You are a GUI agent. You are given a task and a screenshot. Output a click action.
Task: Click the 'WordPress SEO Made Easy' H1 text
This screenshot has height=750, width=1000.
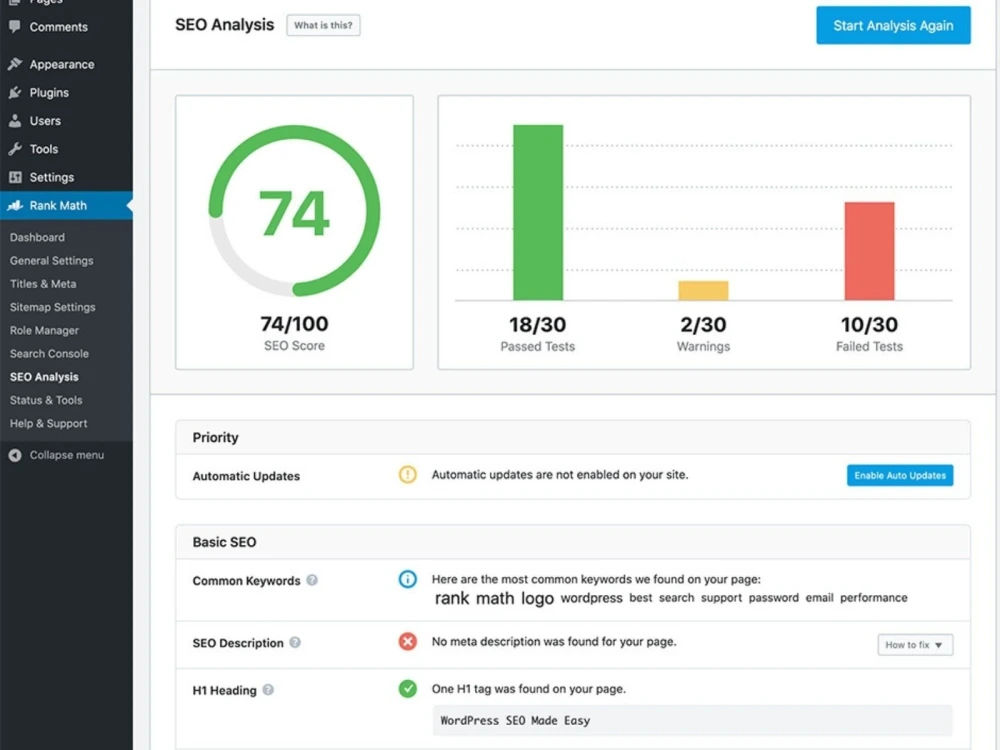coord(515,720)
